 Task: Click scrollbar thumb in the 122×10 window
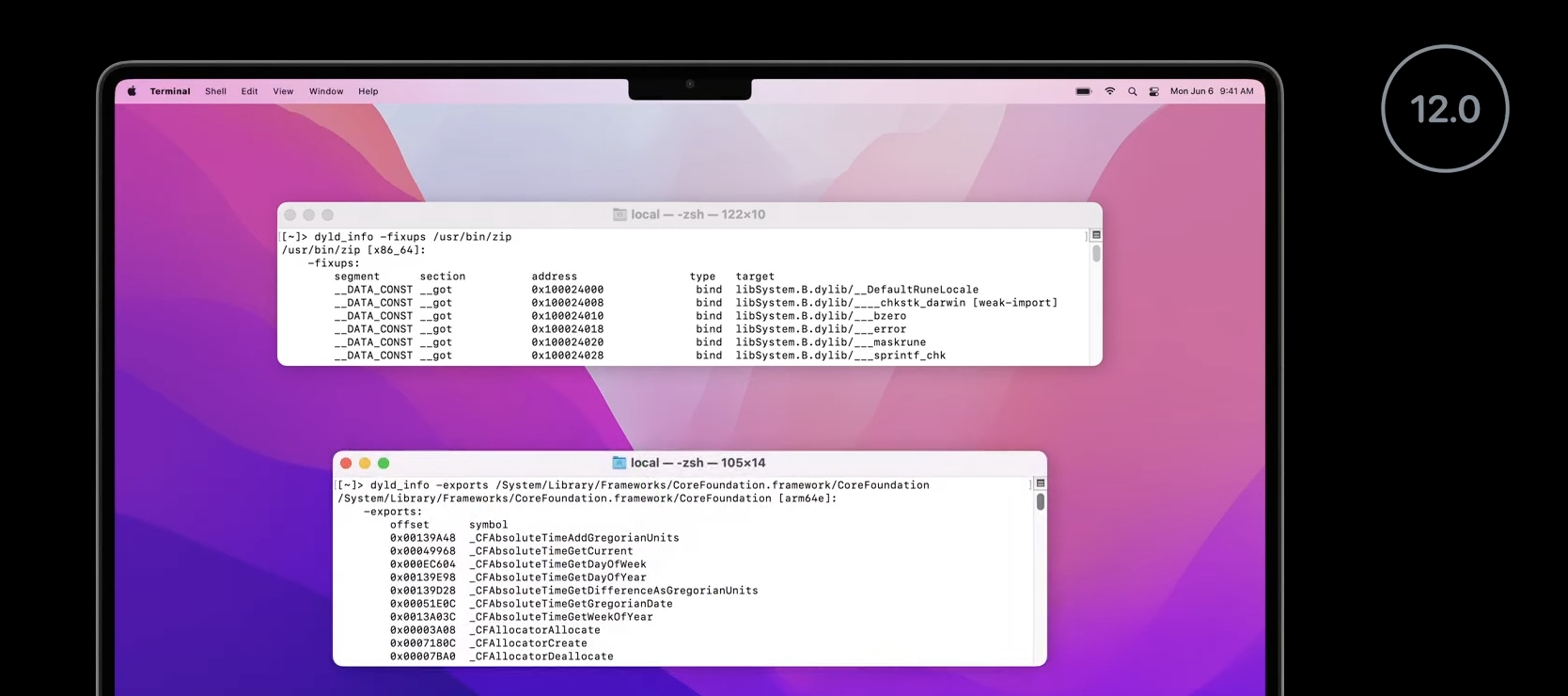(1096, 253)
